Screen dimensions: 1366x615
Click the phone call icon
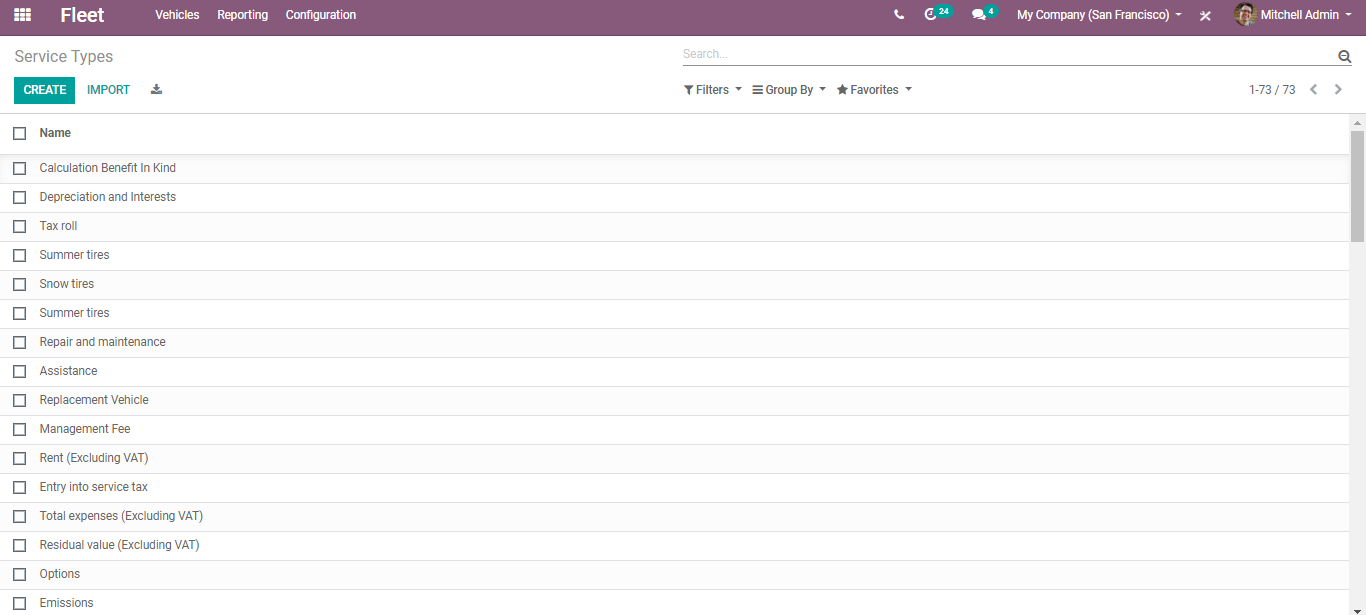click(x=899, y=15)
